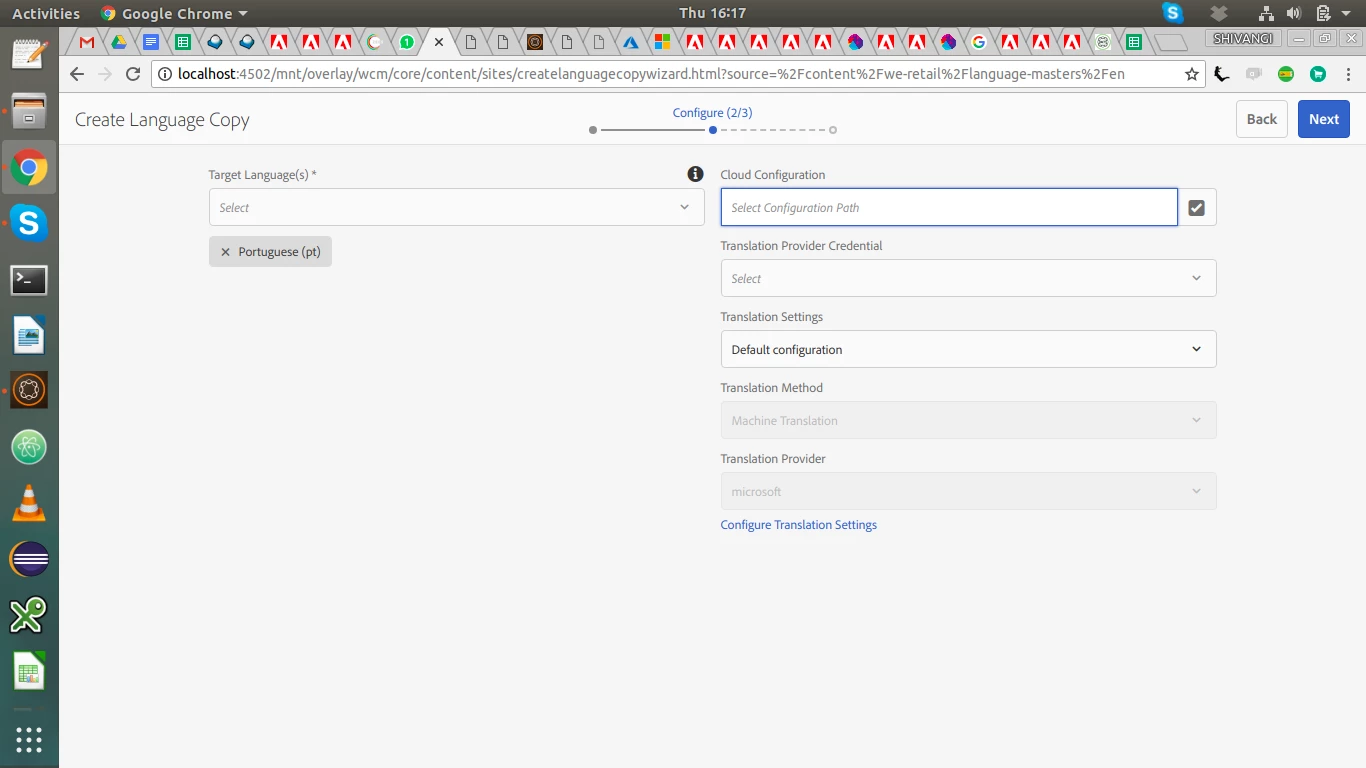Switch to the Google search tab
Viewport: 1366px width, 768px height.
(x=978, y=42)
